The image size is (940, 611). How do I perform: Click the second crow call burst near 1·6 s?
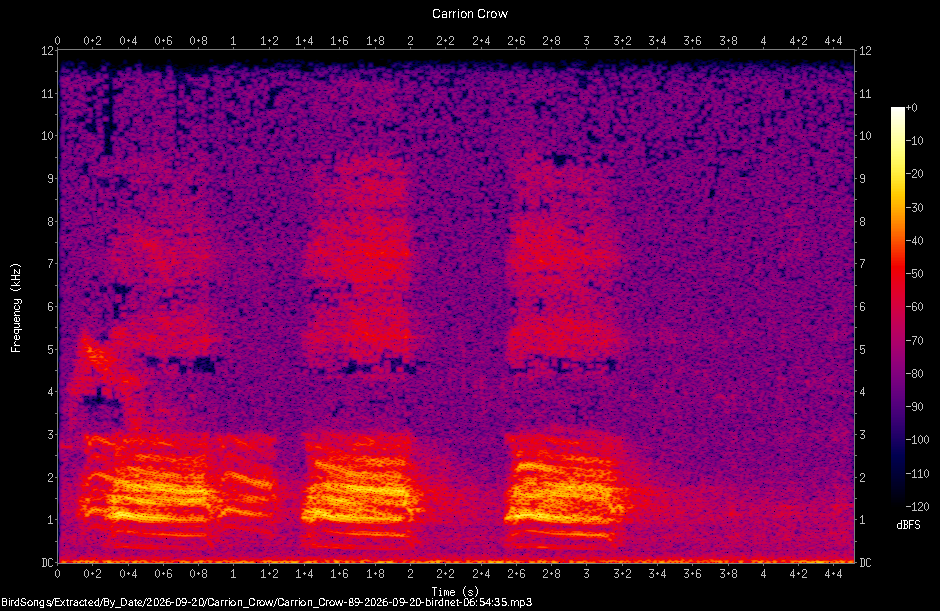tap(360, 492)
